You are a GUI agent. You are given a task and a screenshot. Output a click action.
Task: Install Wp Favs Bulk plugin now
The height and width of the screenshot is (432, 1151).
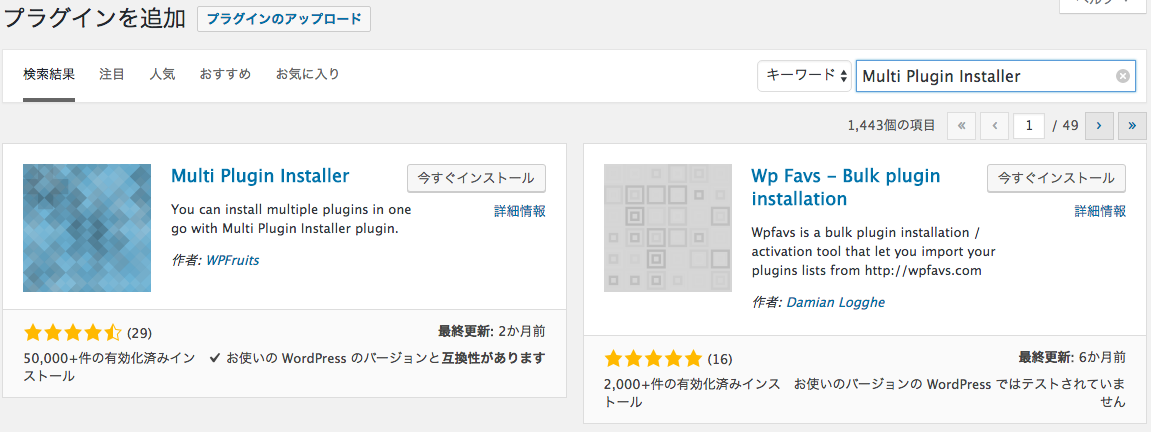[x=1057, y=178]
